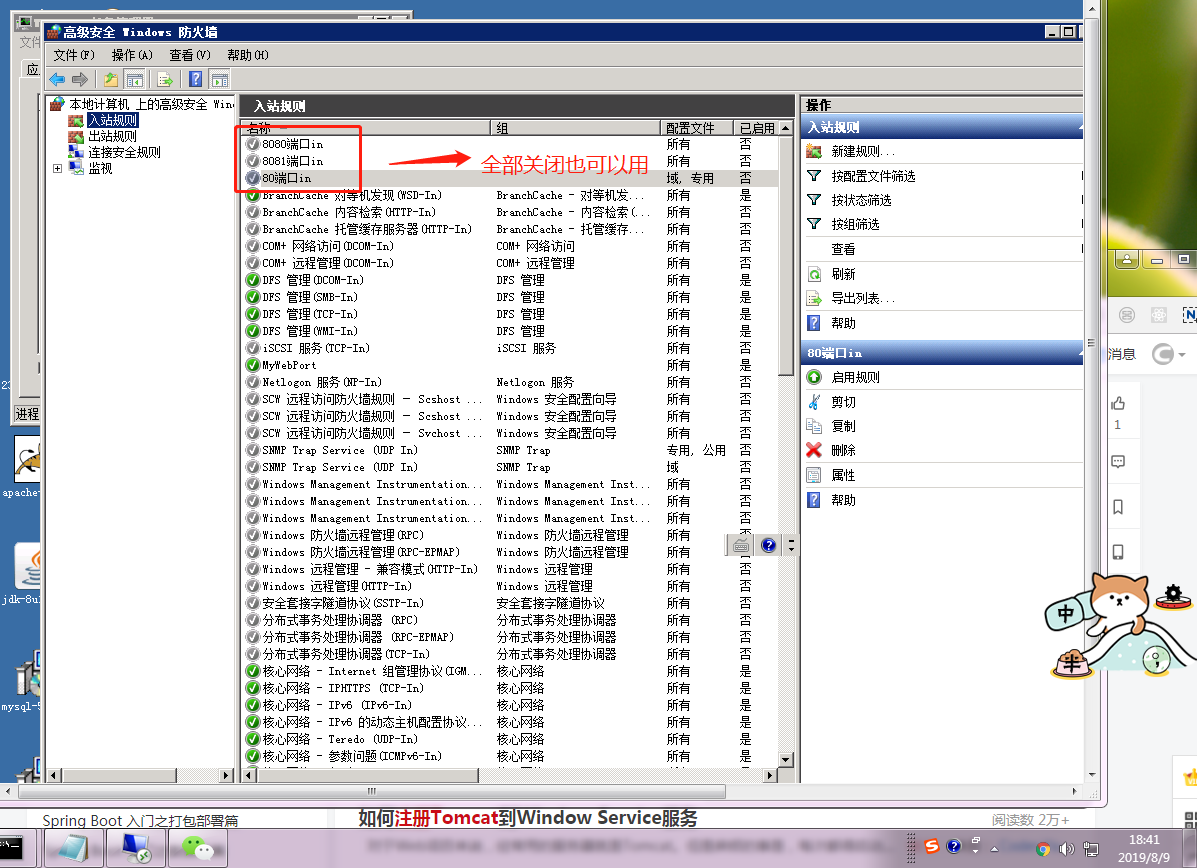Click 刷新 action link
Image resolution: width=1197 pixels, height=868 pixels.
point(843,274)
